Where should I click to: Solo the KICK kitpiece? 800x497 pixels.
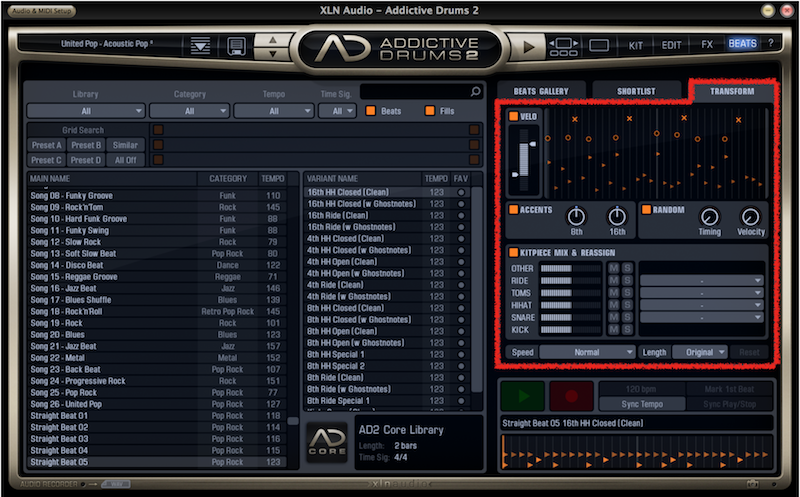tap(627, 330)
